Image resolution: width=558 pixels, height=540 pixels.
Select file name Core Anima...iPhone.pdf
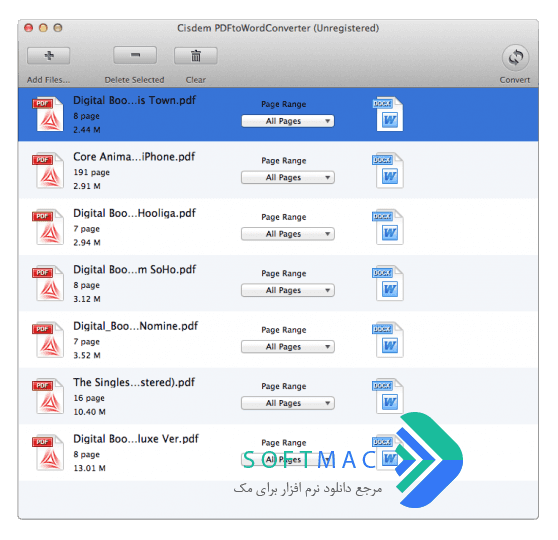coord(134,157)
